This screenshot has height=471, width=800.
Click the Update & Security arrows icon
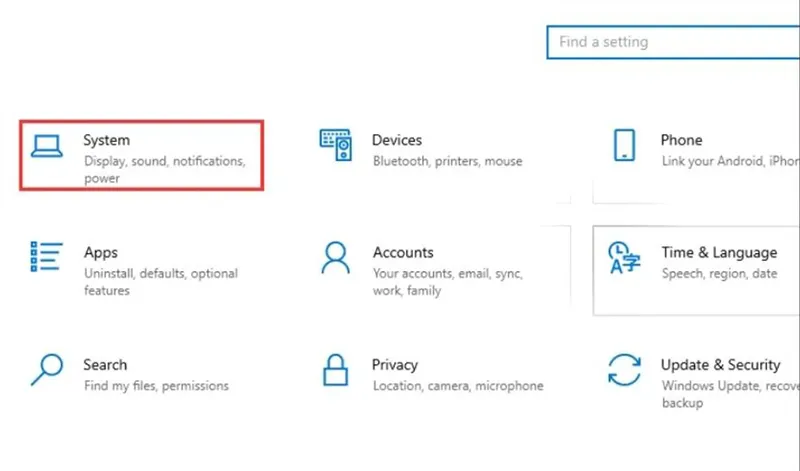624,370
